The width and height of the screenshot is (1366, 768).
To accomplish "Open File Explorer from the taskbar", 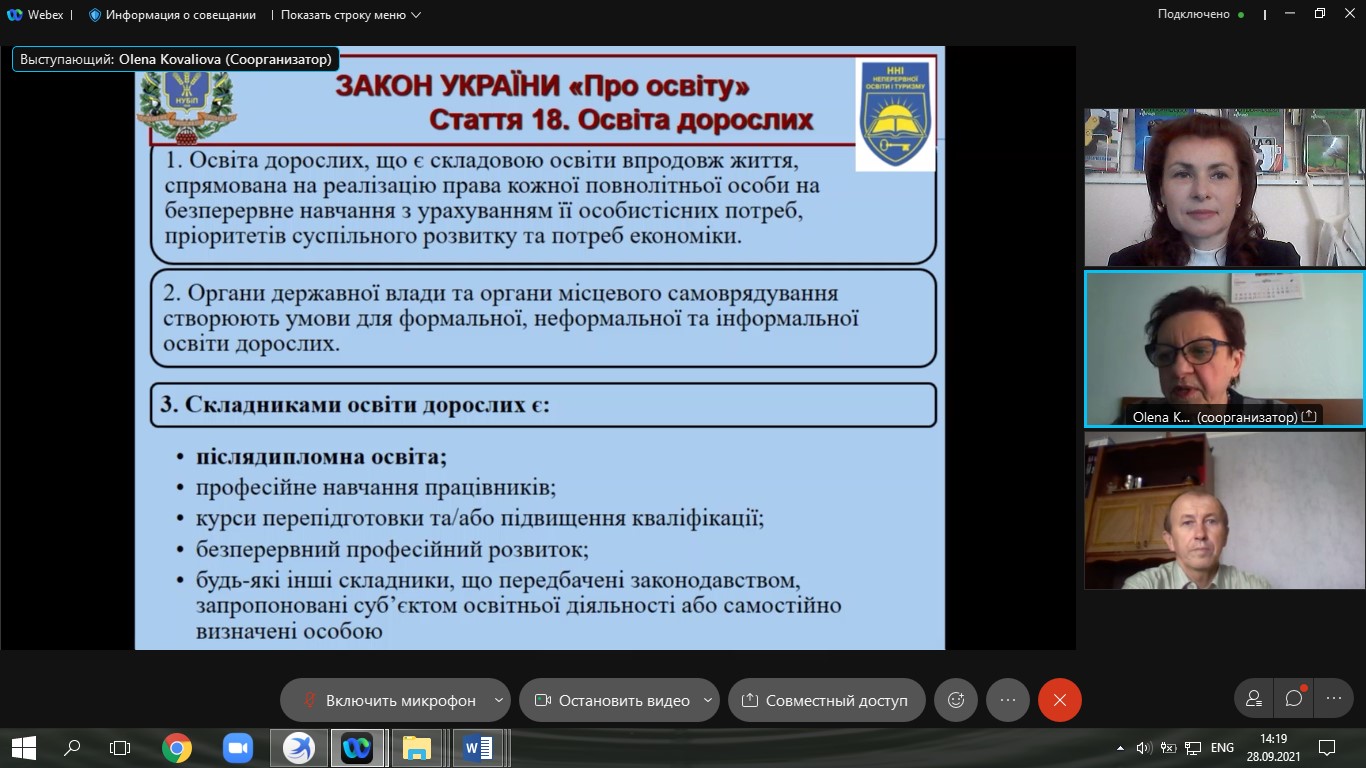I will tap(417, 747).
